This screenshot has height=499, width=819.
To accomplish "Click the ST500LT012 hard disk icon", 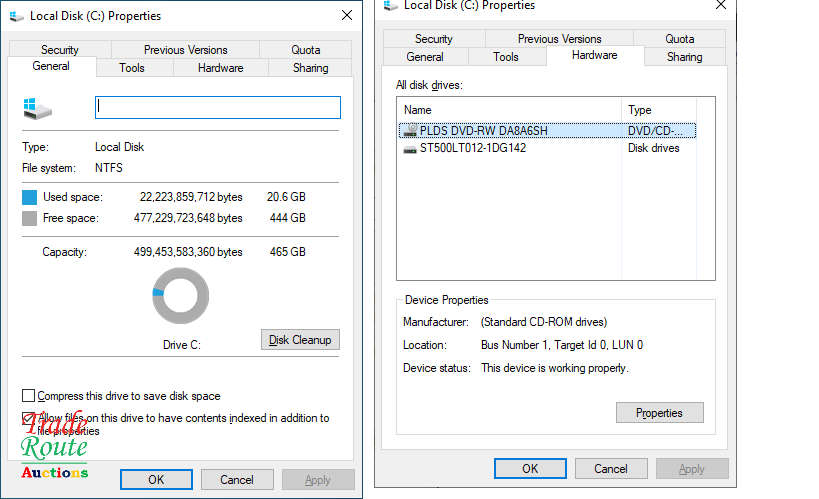I will 409,149.
